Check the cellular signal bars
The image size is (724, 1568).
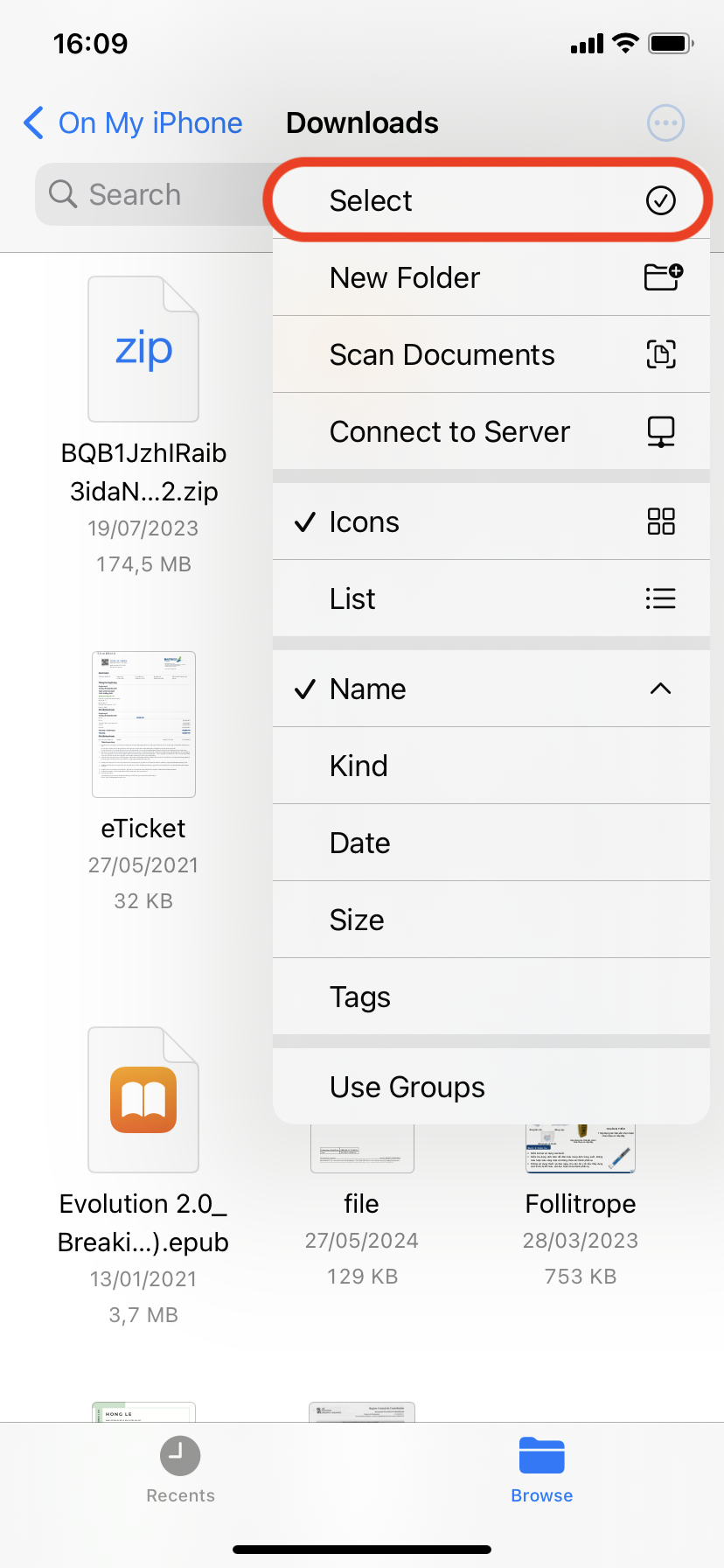(x=587, y=44)
